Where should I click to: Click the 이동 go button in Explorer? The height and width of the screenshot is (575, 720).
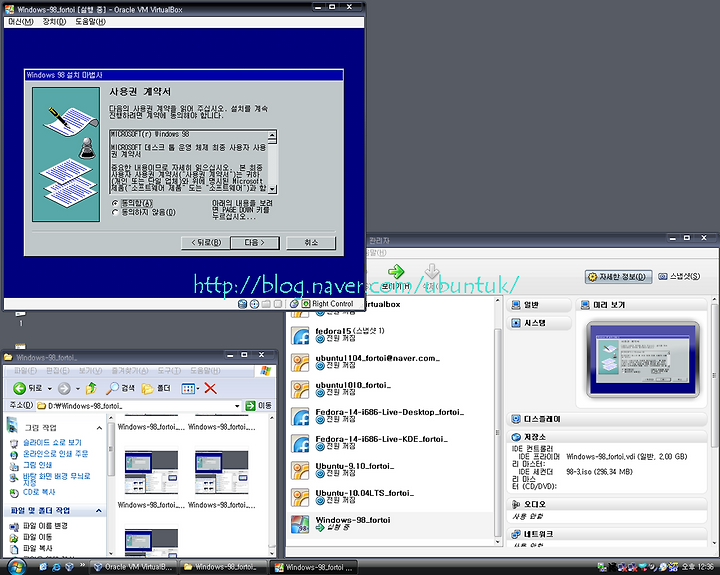click(259, 406)
